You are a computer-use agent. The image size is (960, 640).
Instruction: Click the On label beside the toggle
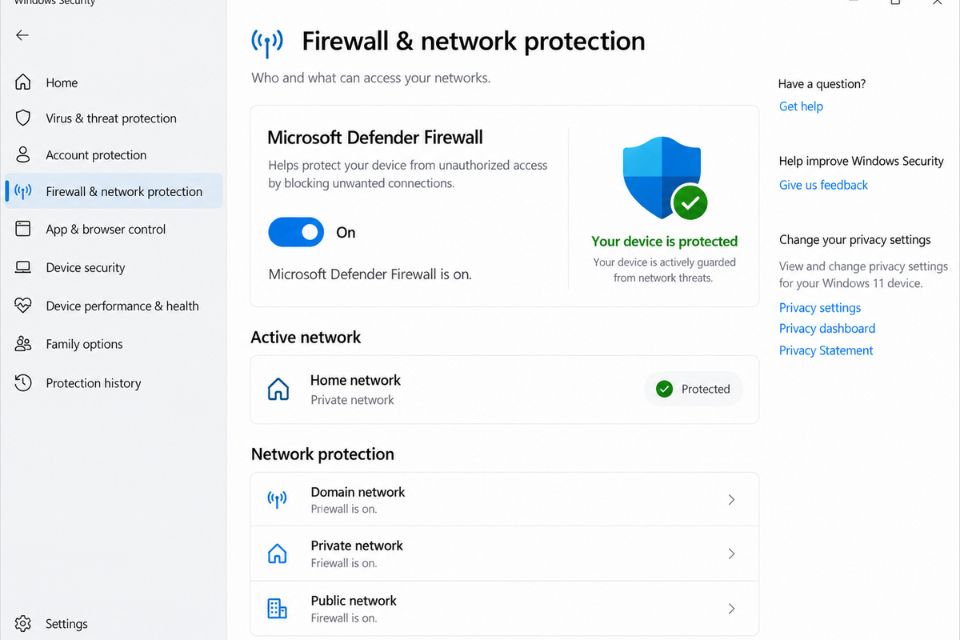[x=346, y=233]
